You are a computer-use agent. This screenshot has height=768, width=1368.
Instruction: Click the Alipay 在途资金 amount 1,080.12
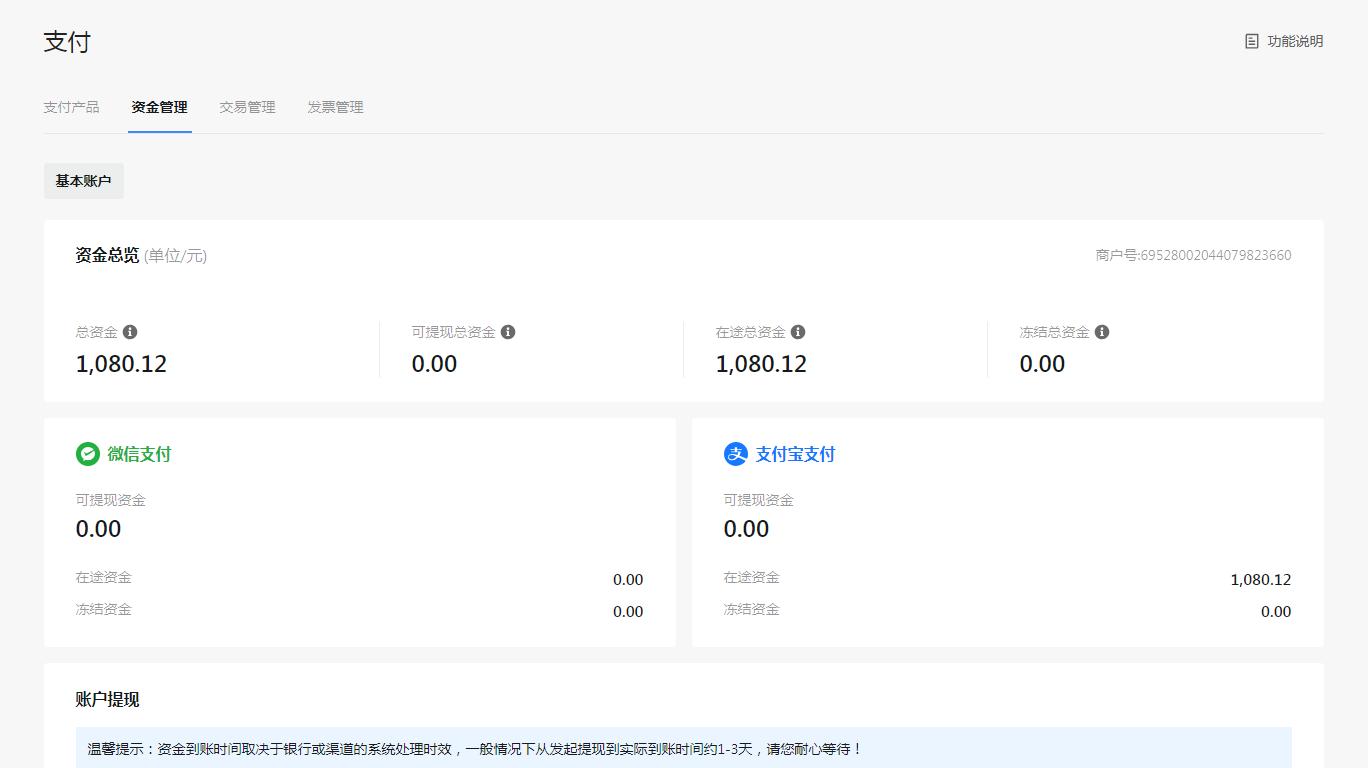pyautogui.click(x=1260, y=580)
